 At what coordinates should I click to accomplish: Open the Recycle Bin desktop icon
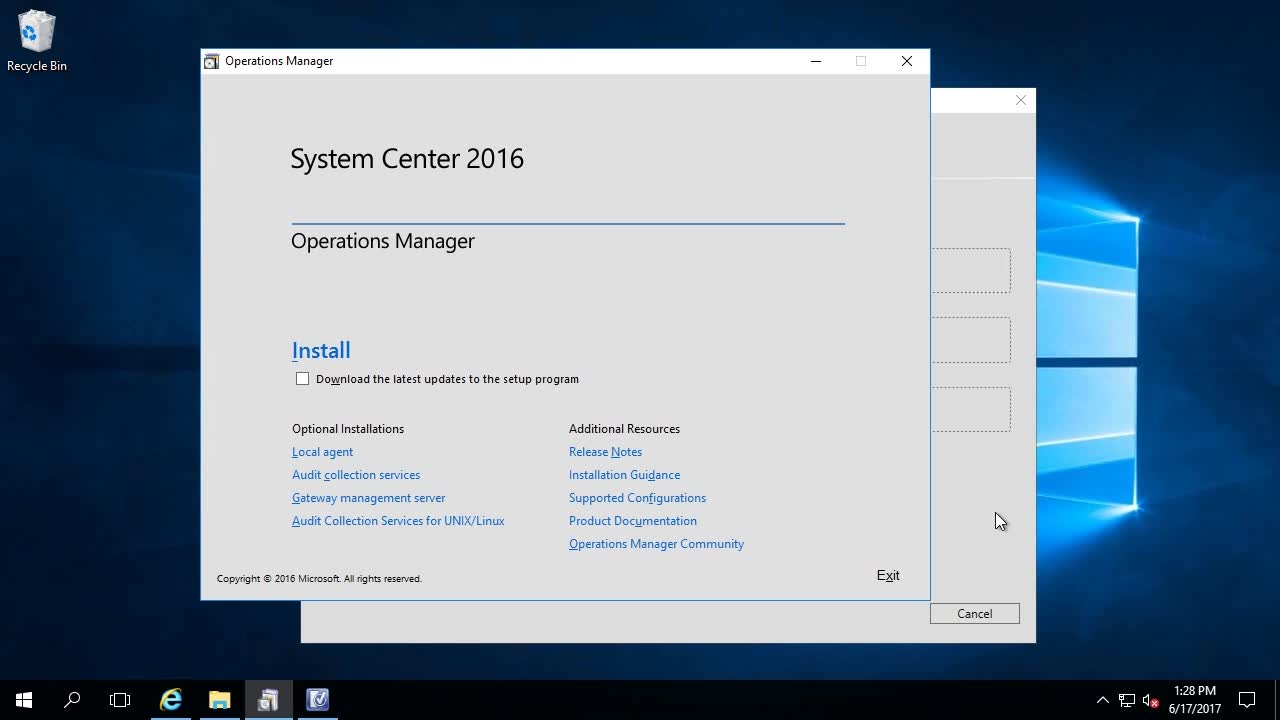point(36,40)
